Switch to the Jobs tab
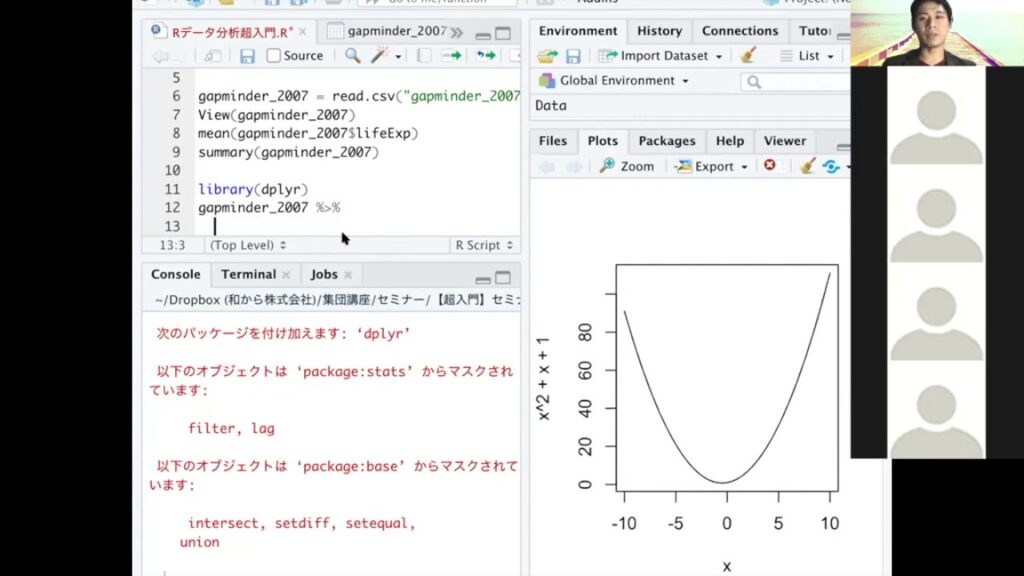 pyautogui.click(x=324, y=274)
